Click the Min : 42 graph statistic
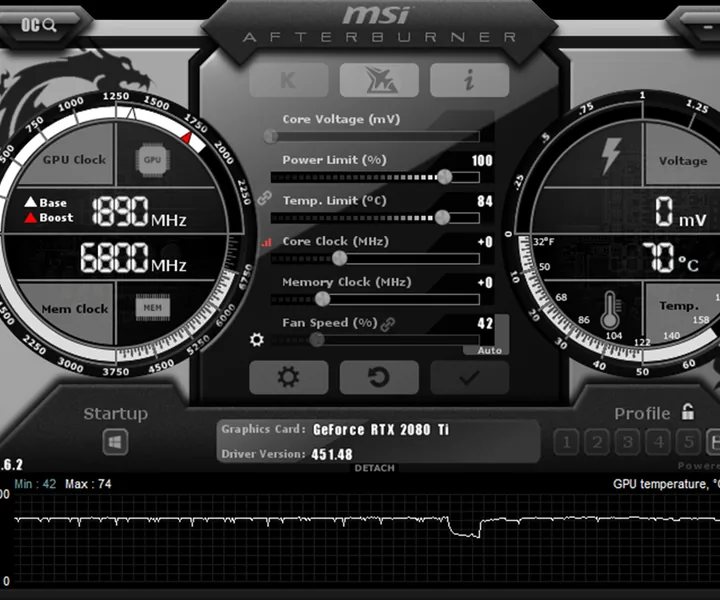Screen dimensions: 720x600 tap(35, 484)
